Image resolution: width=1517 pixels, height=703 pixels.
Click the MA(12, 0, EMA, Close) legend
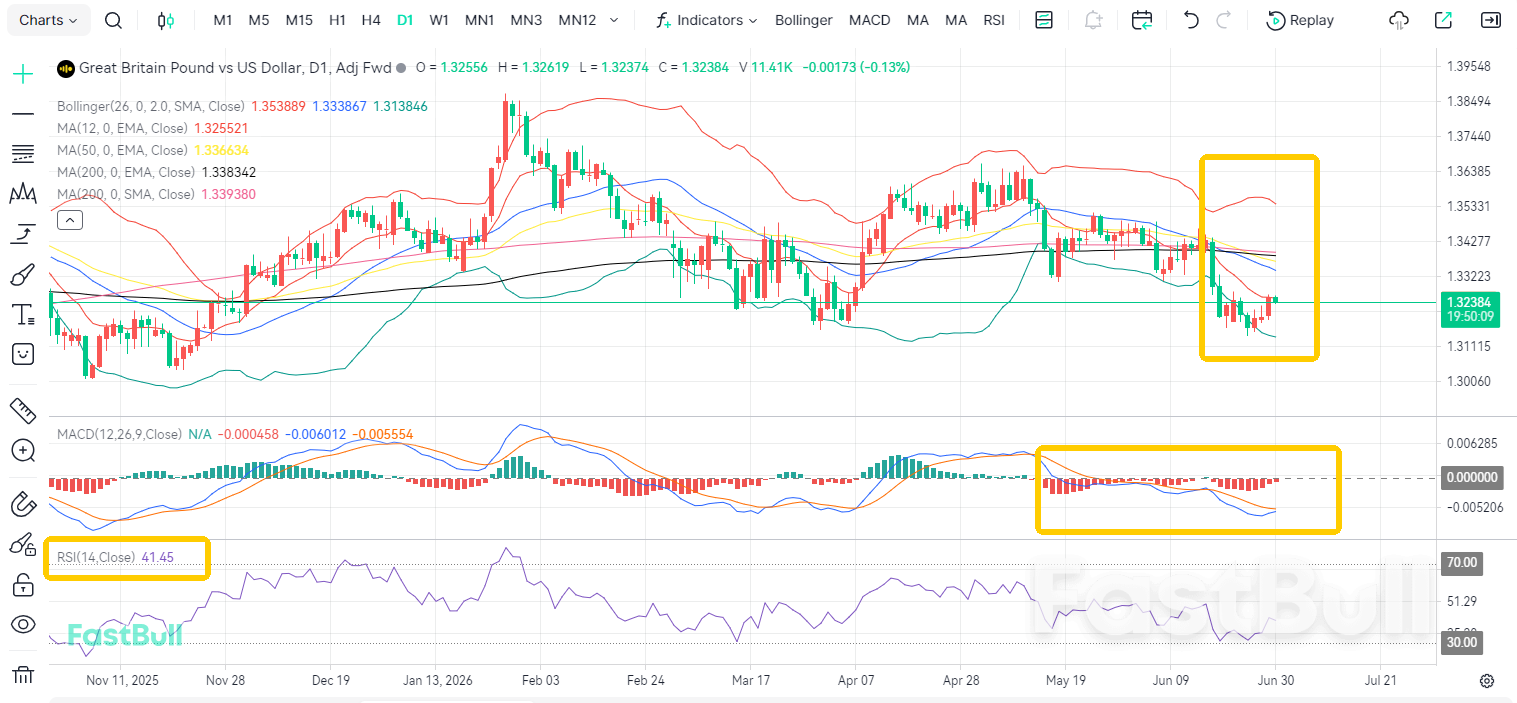[122, 128]
